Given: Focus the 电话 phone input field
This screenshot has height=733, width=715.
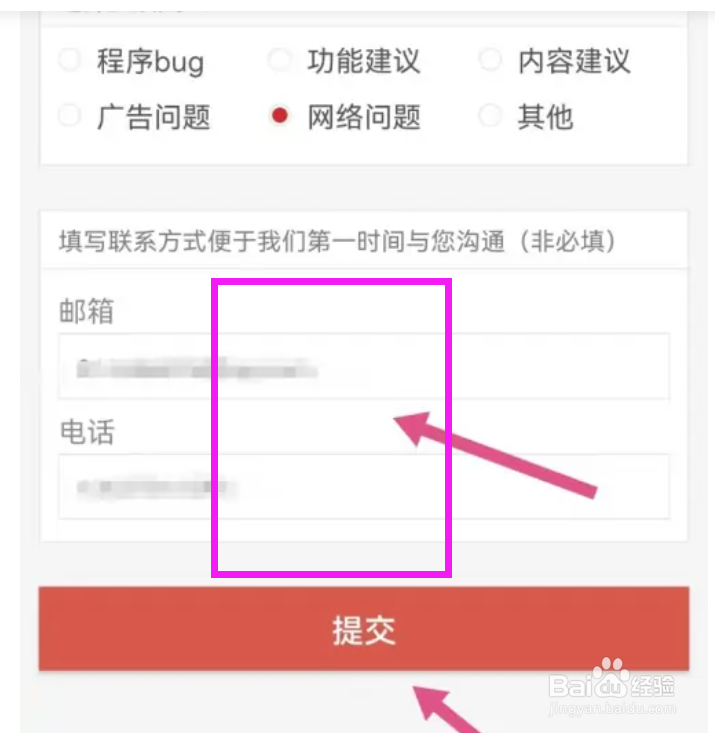Looking at the screenshot, I should pos(364,486).
